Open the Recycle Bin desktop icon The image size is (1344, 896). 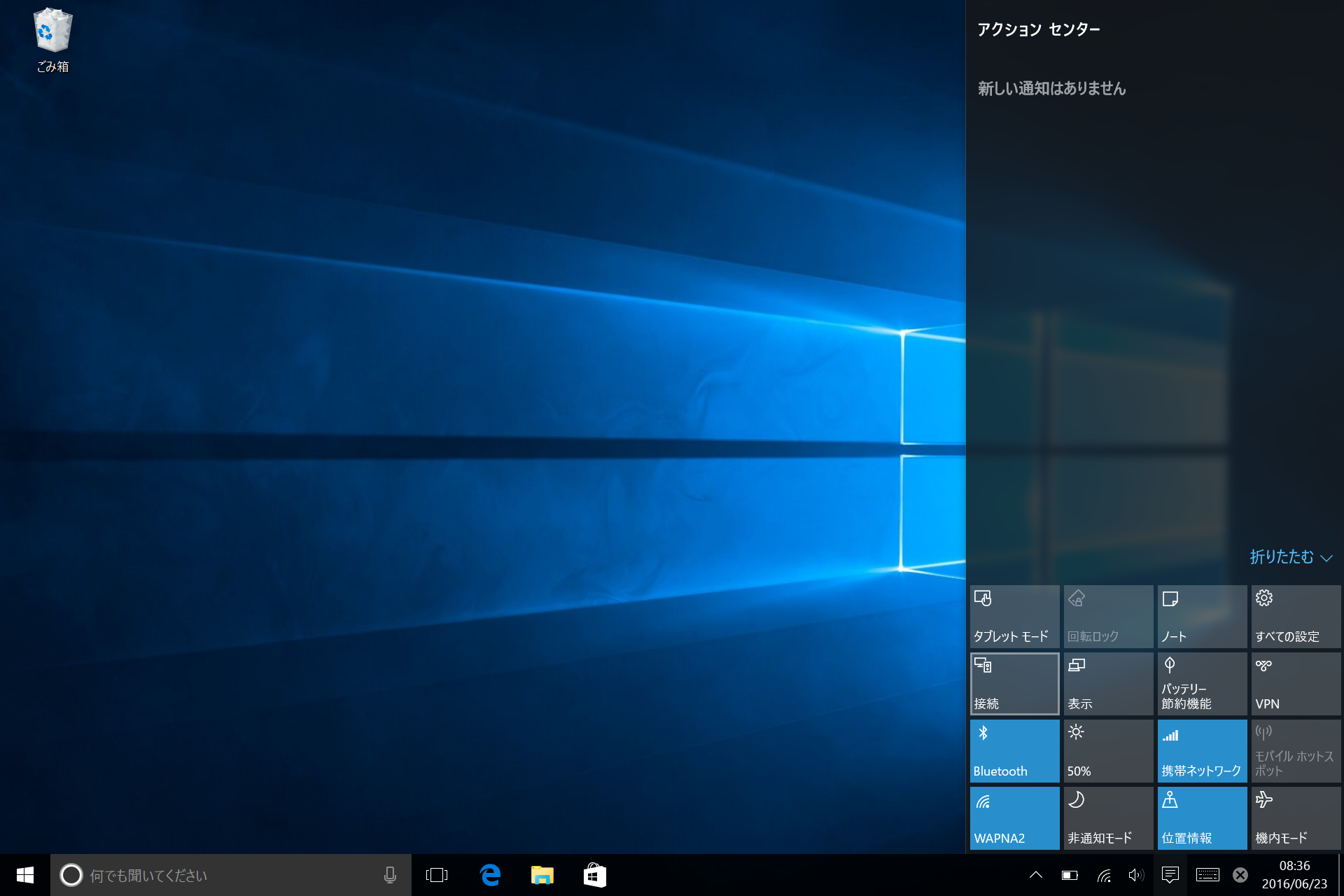[52, 39]
